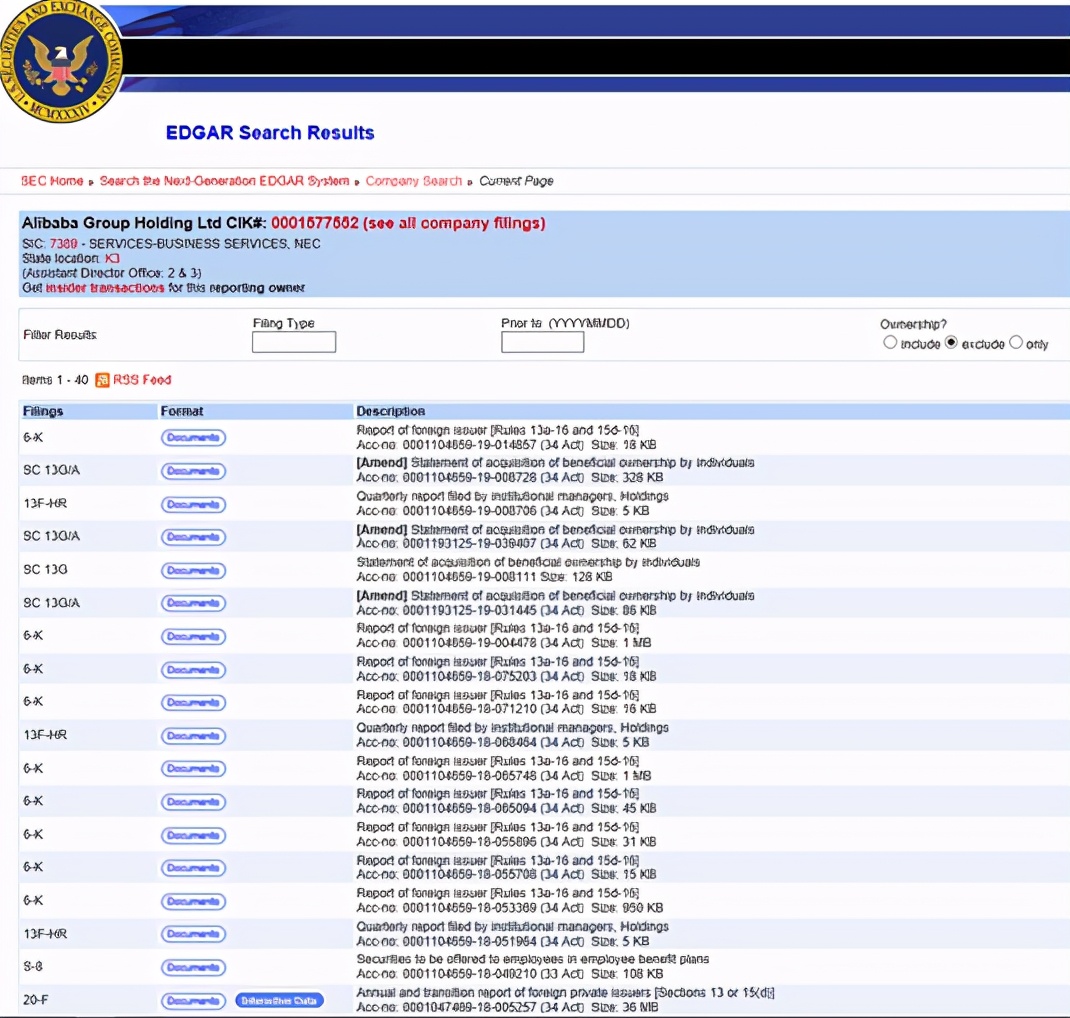Select the 'only' ownership radio button

(x=1016, y=343)
